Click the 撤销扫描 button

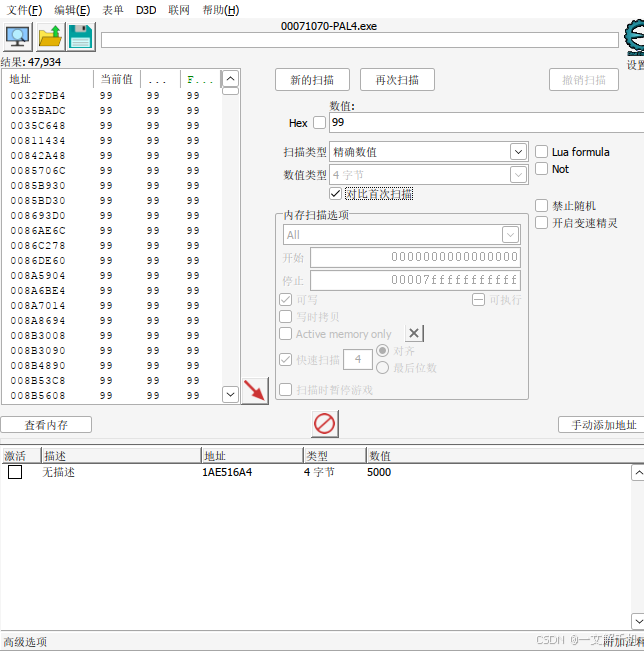tap(584, 80)
